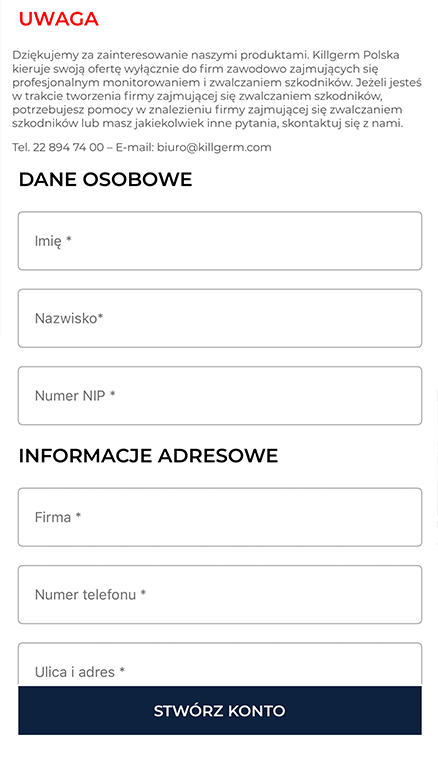Click the Nazwisko placeholder asterisk
Image resolution: width=438 pixels, height=760 pixels.
[100, 316]
